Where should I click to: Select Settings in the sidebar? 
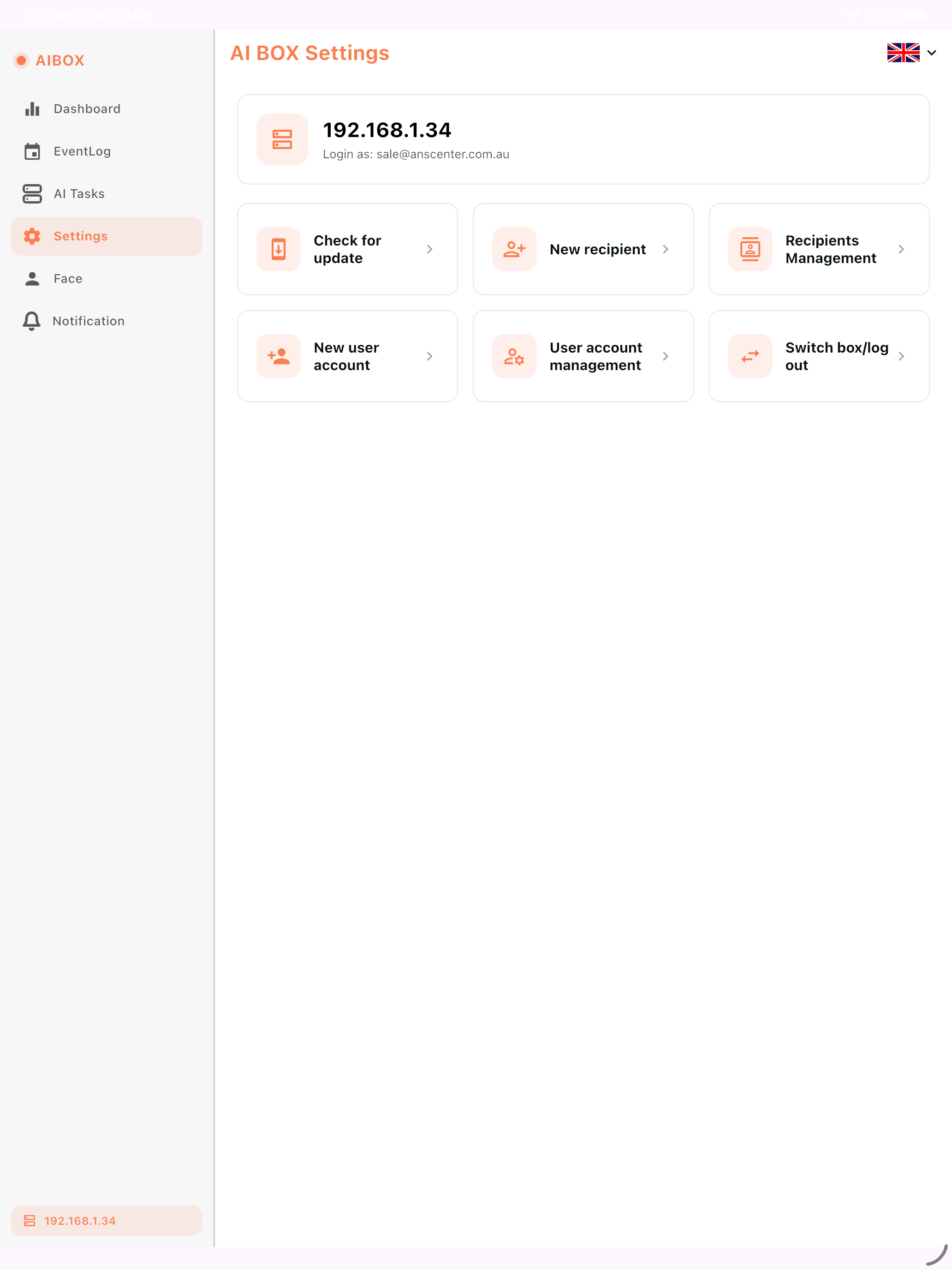(107, 236)
